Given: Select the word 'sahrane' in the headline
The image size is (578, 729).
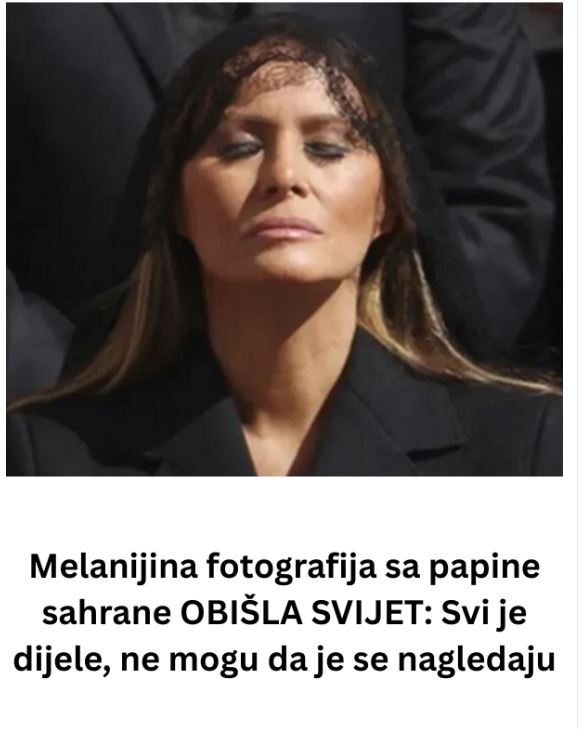Looking at the screenshot, I should (x=106, y=614).
